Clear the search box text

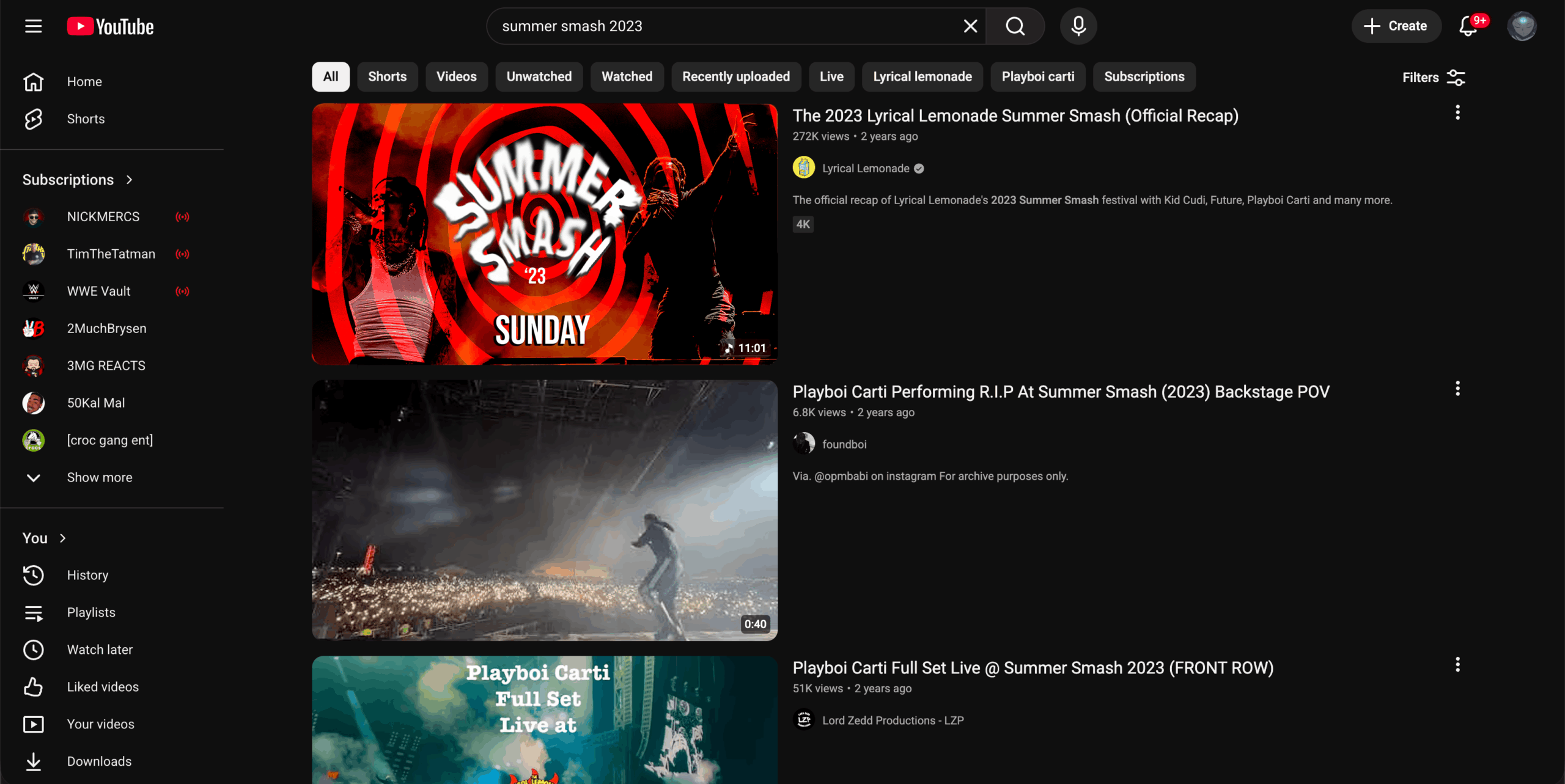970,26
